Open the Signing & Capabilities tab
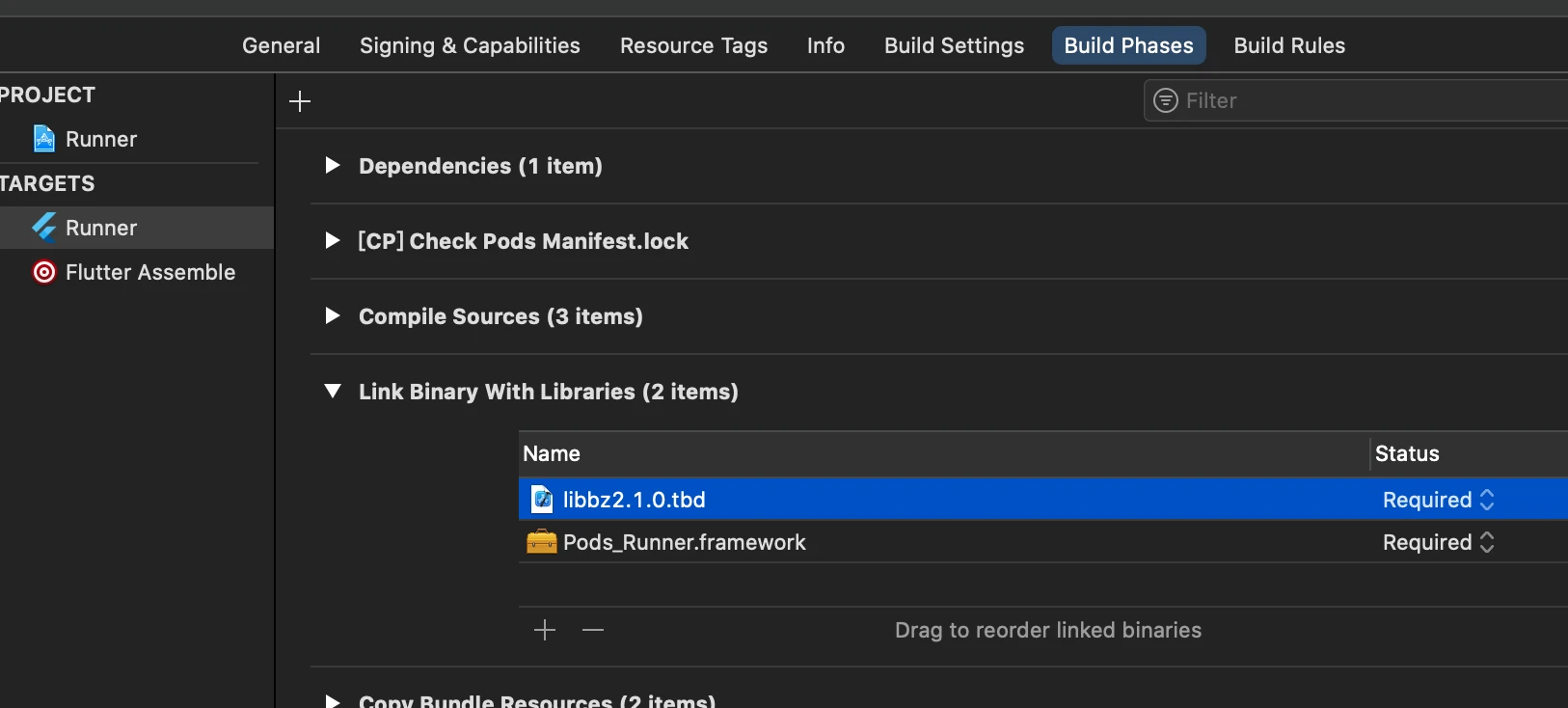This screenshot has height=708, width=1568. tap(470, 45)
